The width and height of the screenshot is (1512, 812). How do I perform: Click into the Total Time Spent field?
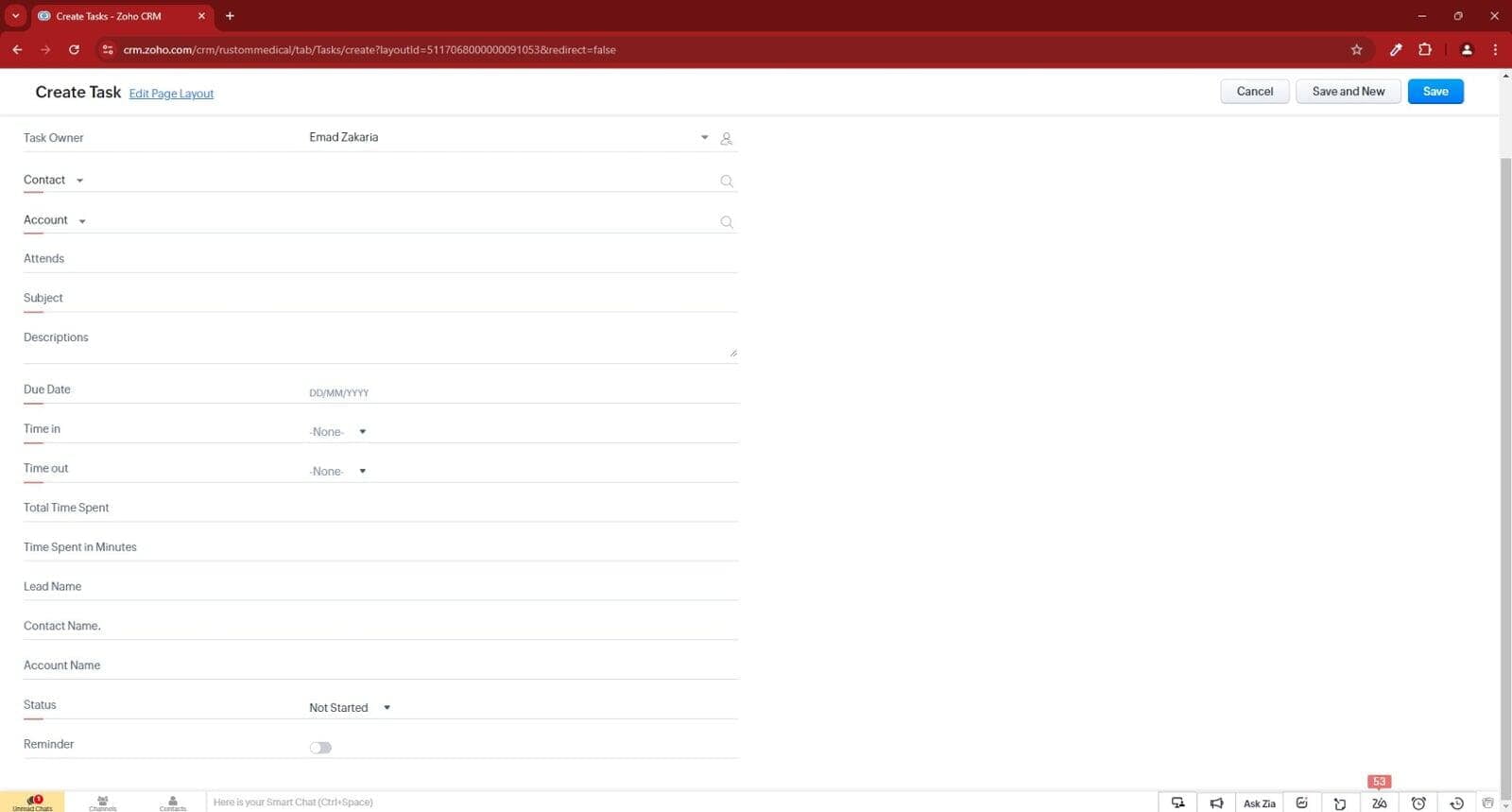523,509
